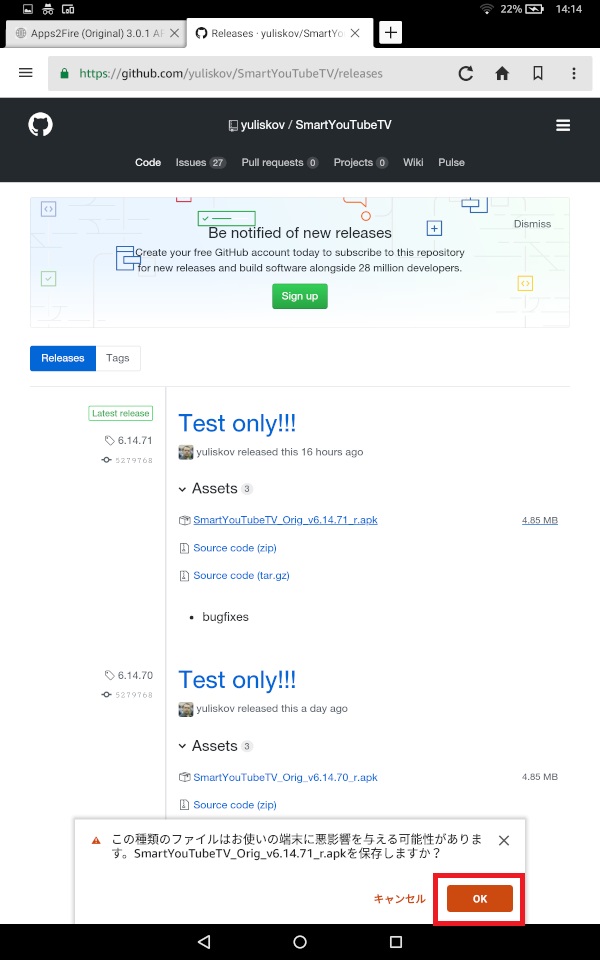600x960 pixels.
Task: Download Source code (tar.gz) for 6.14.71
Action: tap(241, 576)
